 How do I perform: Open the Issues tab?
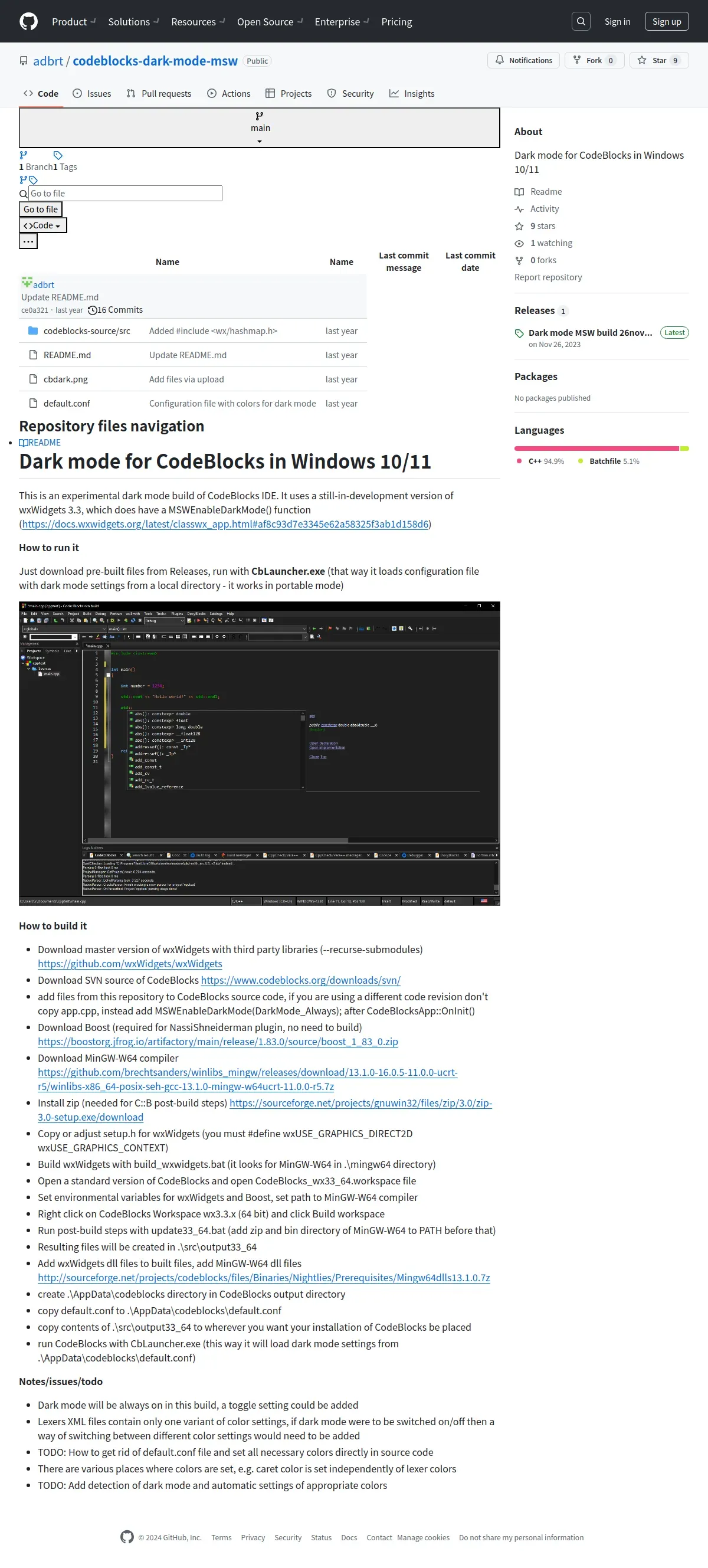[x=92, y=94]
